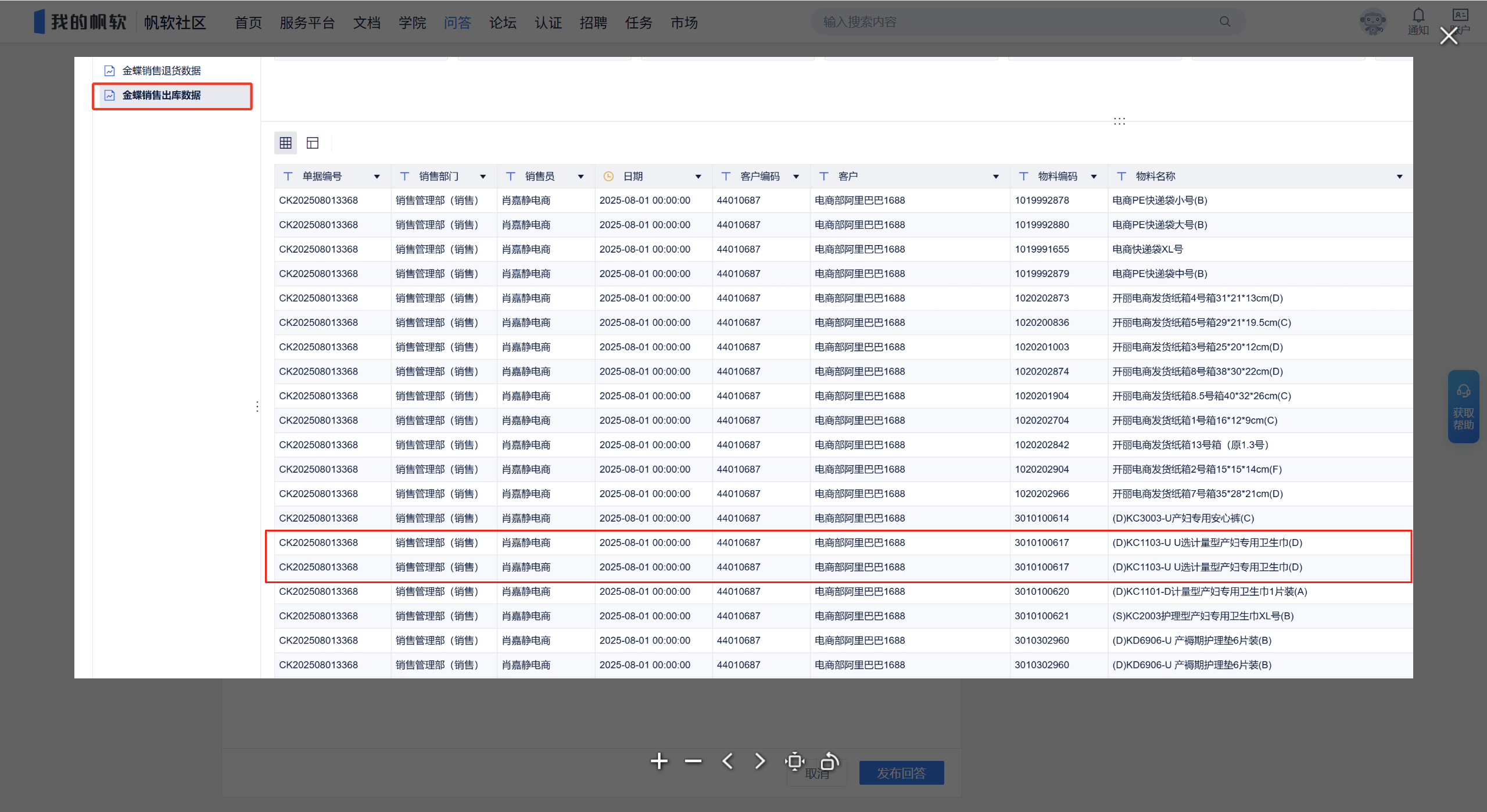Click the fit-to-screen viewer icon
The height and width of the screenshot is (812, 1487).
coord(794,761)
